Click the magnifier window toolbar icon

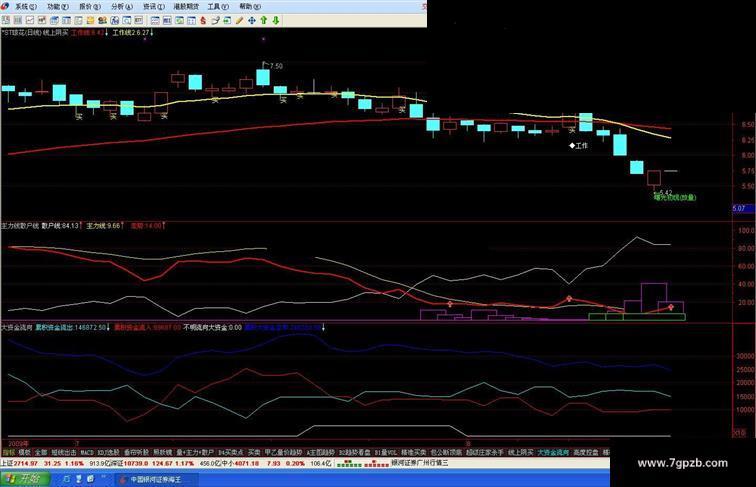126,20
